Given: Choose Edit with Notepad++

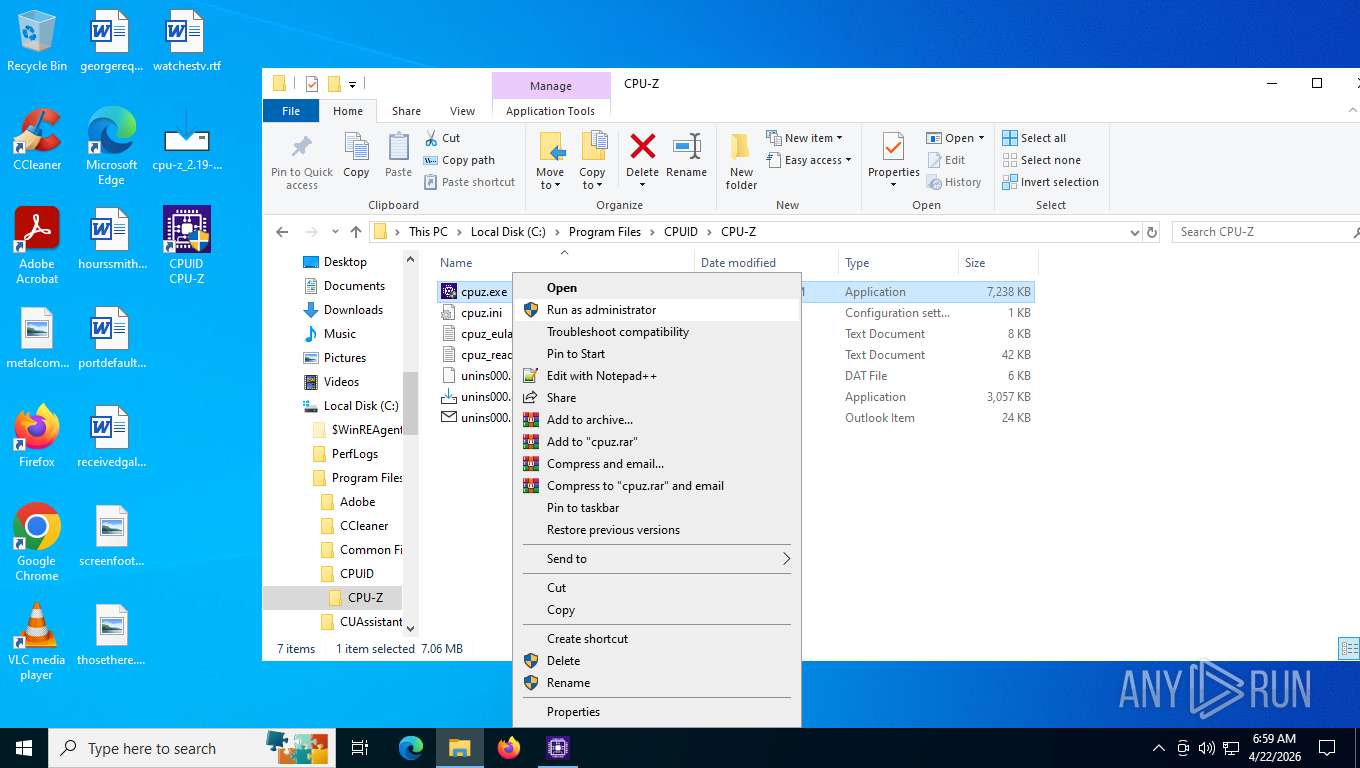Looking at the screenshot, I should tap(656, 376).
